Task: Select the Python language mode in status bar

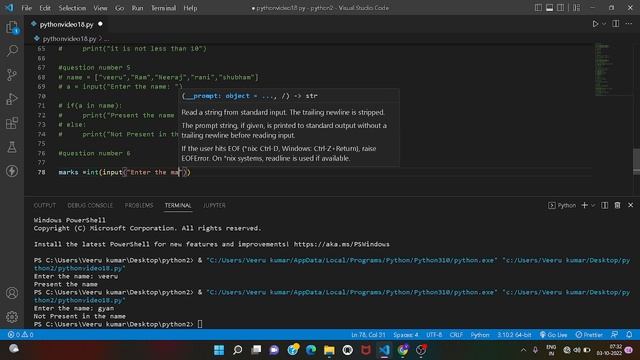Action: click(480, 335)
